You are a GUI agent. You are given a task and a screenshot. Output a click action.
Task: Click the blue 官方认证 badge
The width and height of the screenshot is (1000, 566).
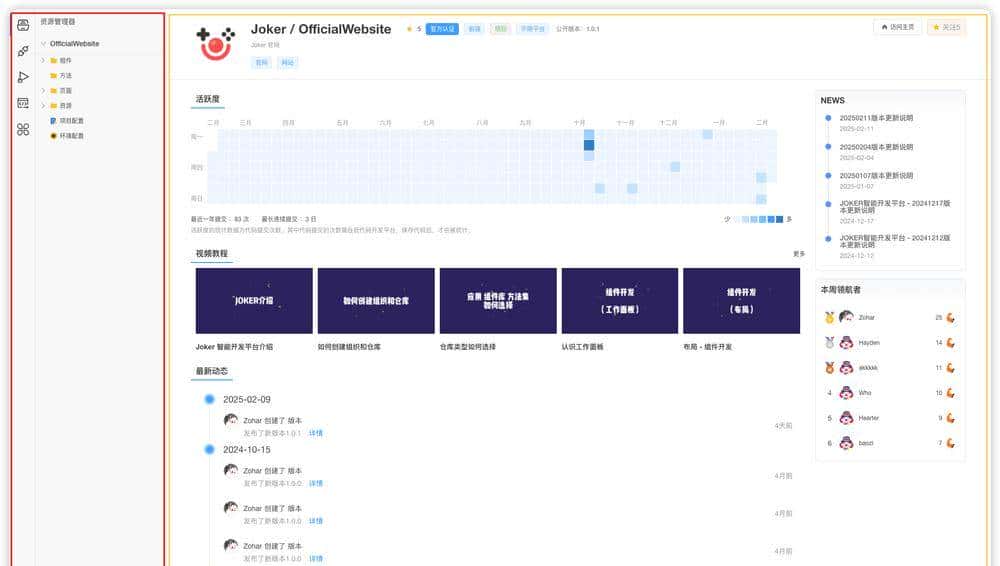point(442,29)
